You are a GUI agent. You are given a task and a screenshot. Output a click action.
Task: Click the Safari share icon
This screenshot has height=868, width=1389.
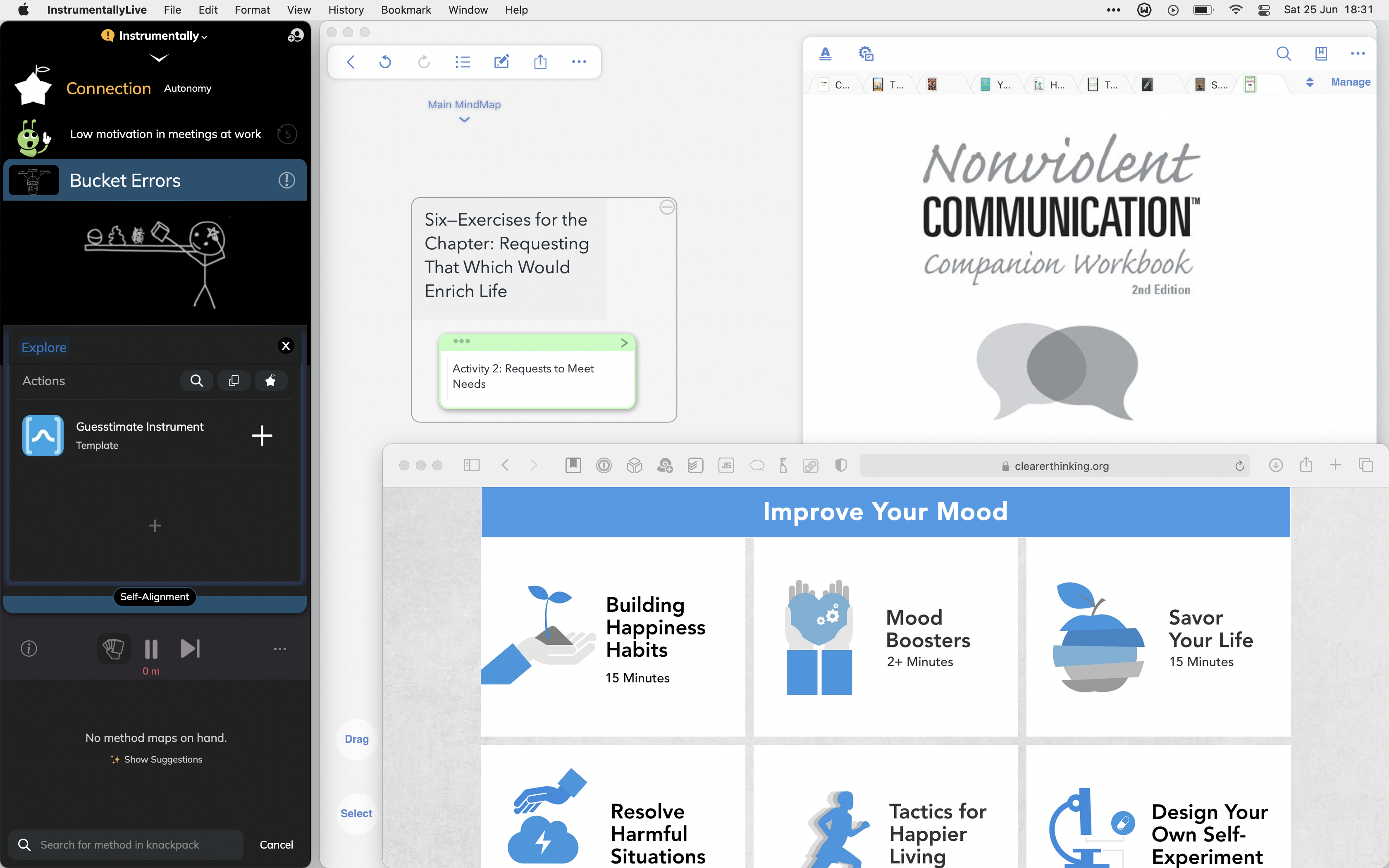1306,465
